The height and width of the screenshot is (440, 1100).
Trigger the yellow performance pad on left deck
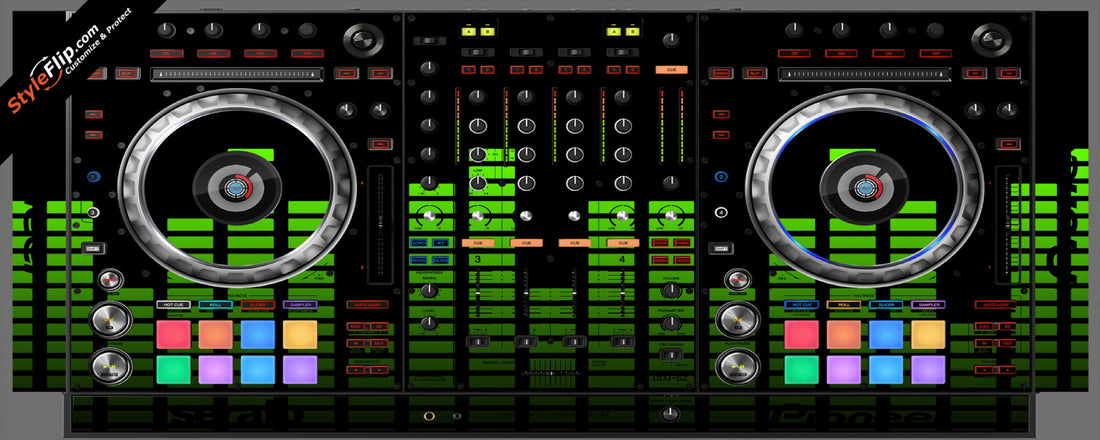tap(300, 335)
